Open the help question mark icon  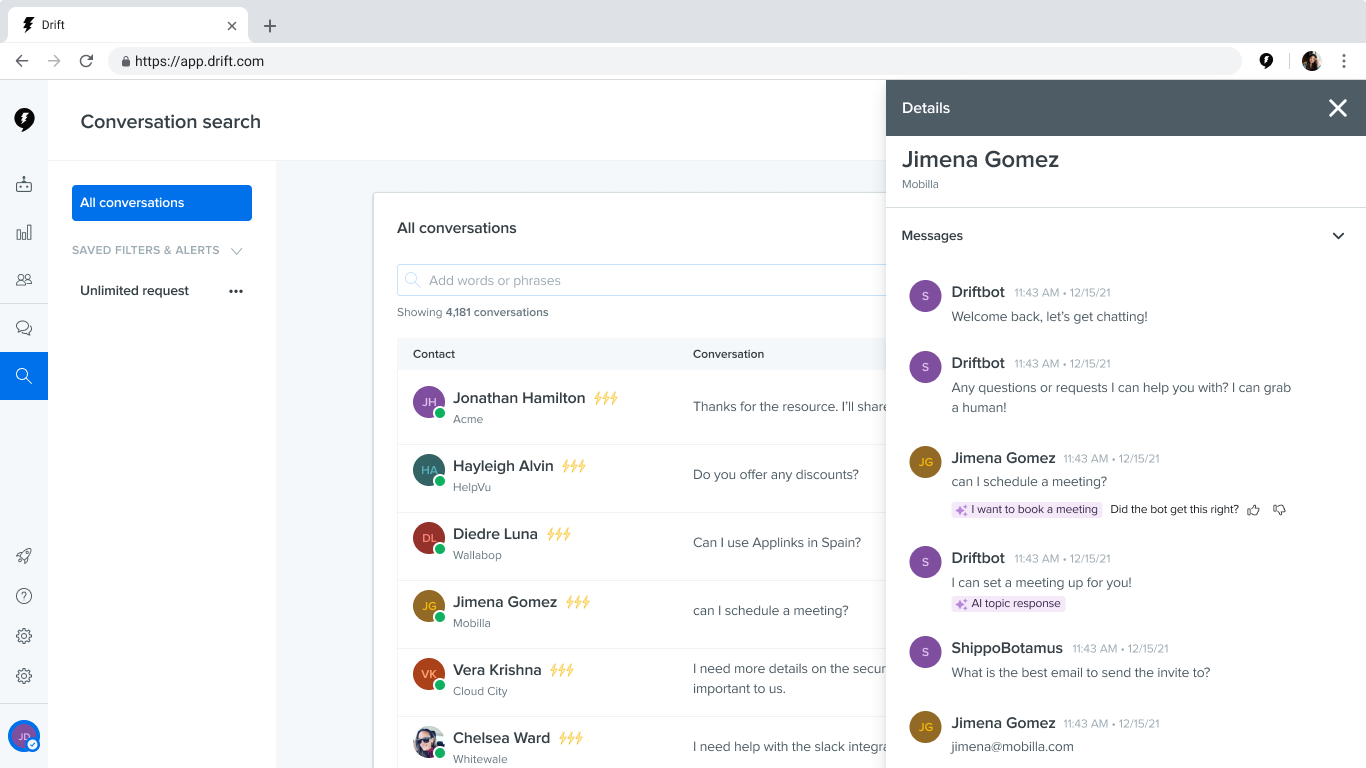click(x=24, y=596)
